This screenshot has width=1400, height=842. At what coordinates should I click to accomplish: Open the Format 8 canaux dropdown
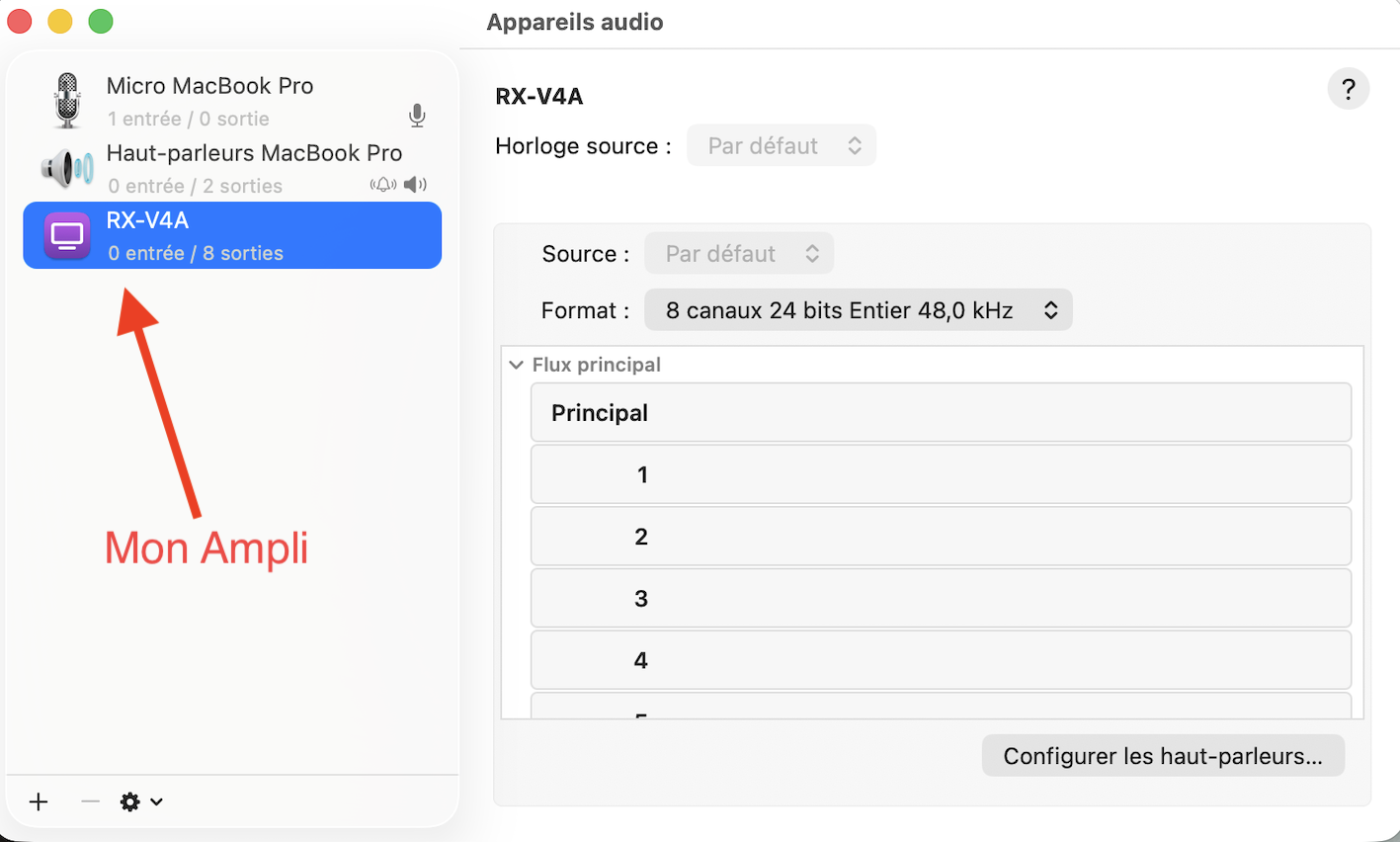click(x=858, y=310)
